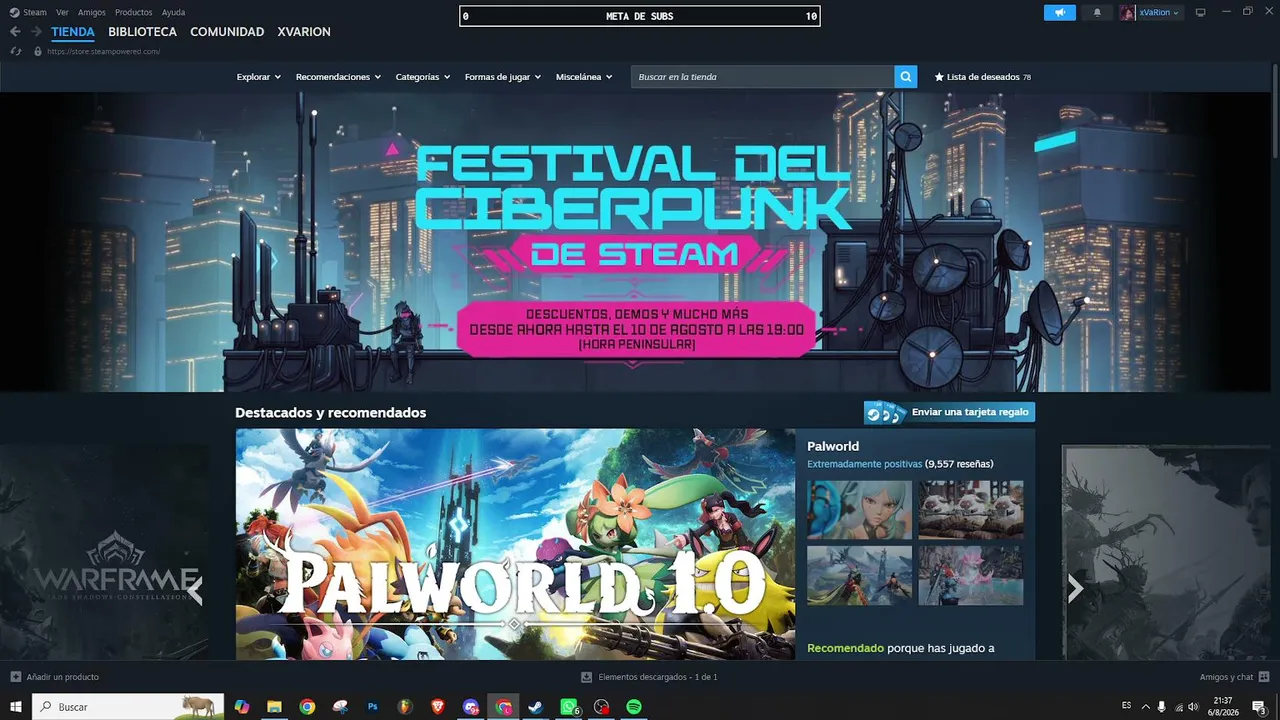Click the microphone icon in system tray
Viewport: 1280px width, 720px height.
click(1161, 707)
